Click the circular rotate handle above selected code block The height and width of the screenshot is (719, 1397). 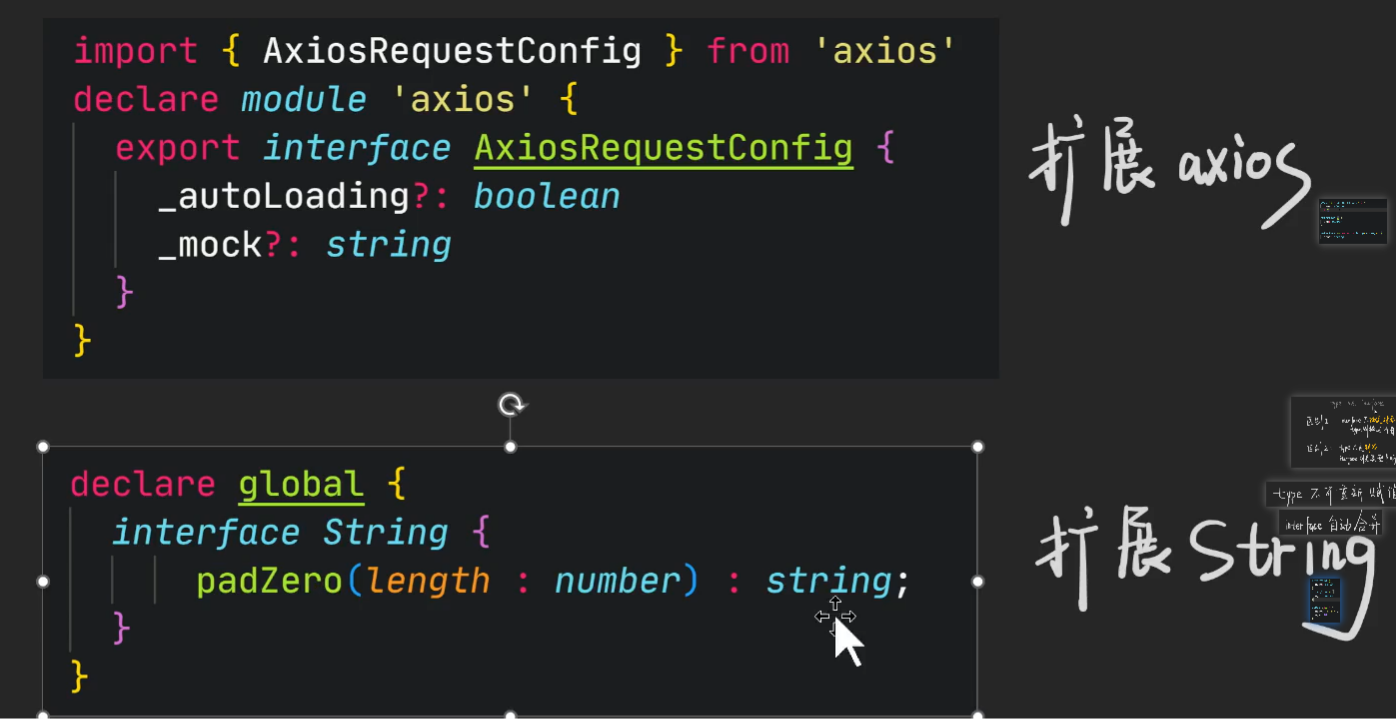pos(511,405)
